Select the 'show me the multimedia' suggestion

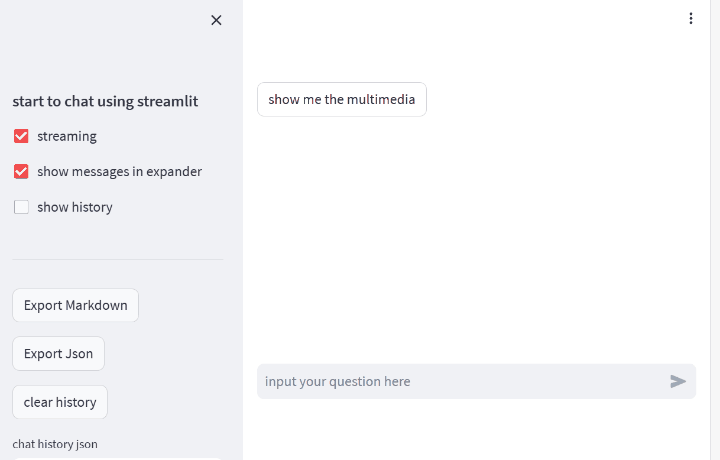pyautogui.click(x=342, y=99)
